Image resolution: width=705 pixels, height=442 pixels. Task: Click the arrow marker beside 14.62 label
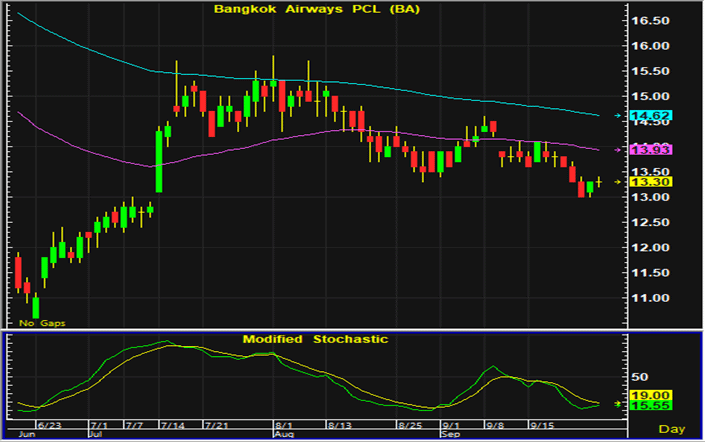[617, 117]
